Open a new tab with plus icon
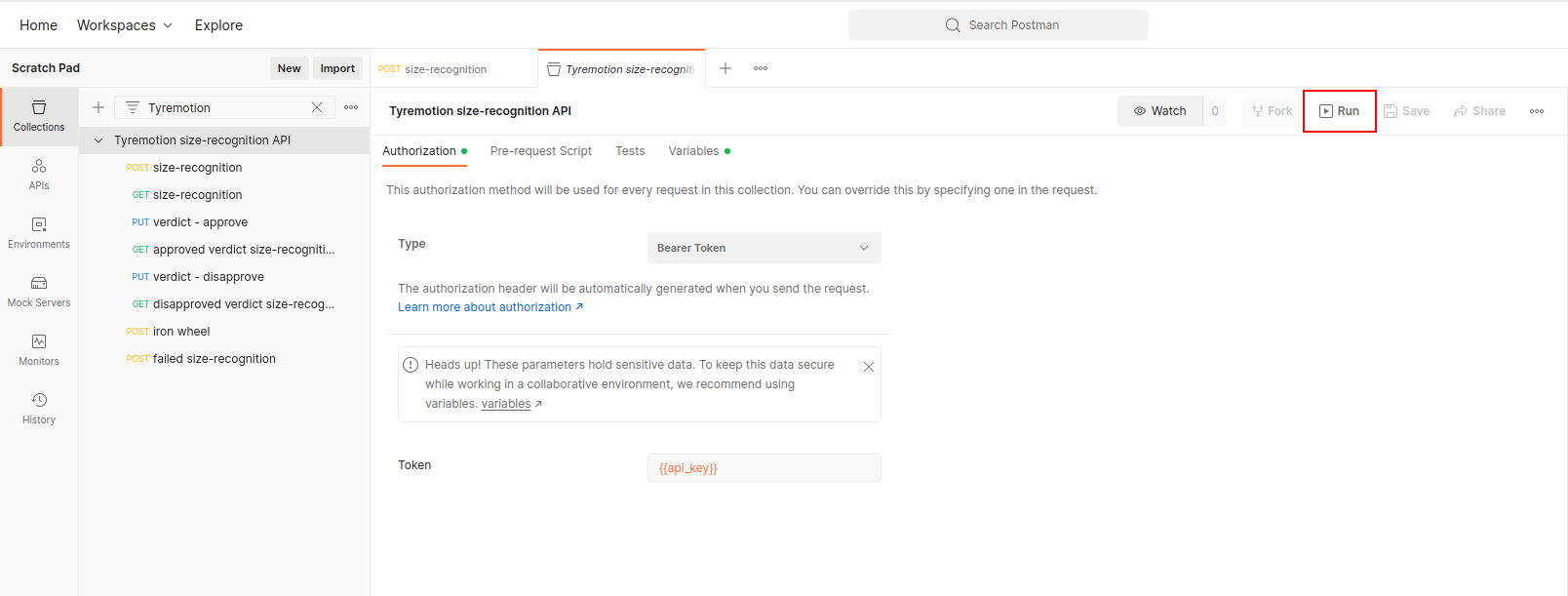Viewport: 1568px width, 596px height. tap(725, 68)
